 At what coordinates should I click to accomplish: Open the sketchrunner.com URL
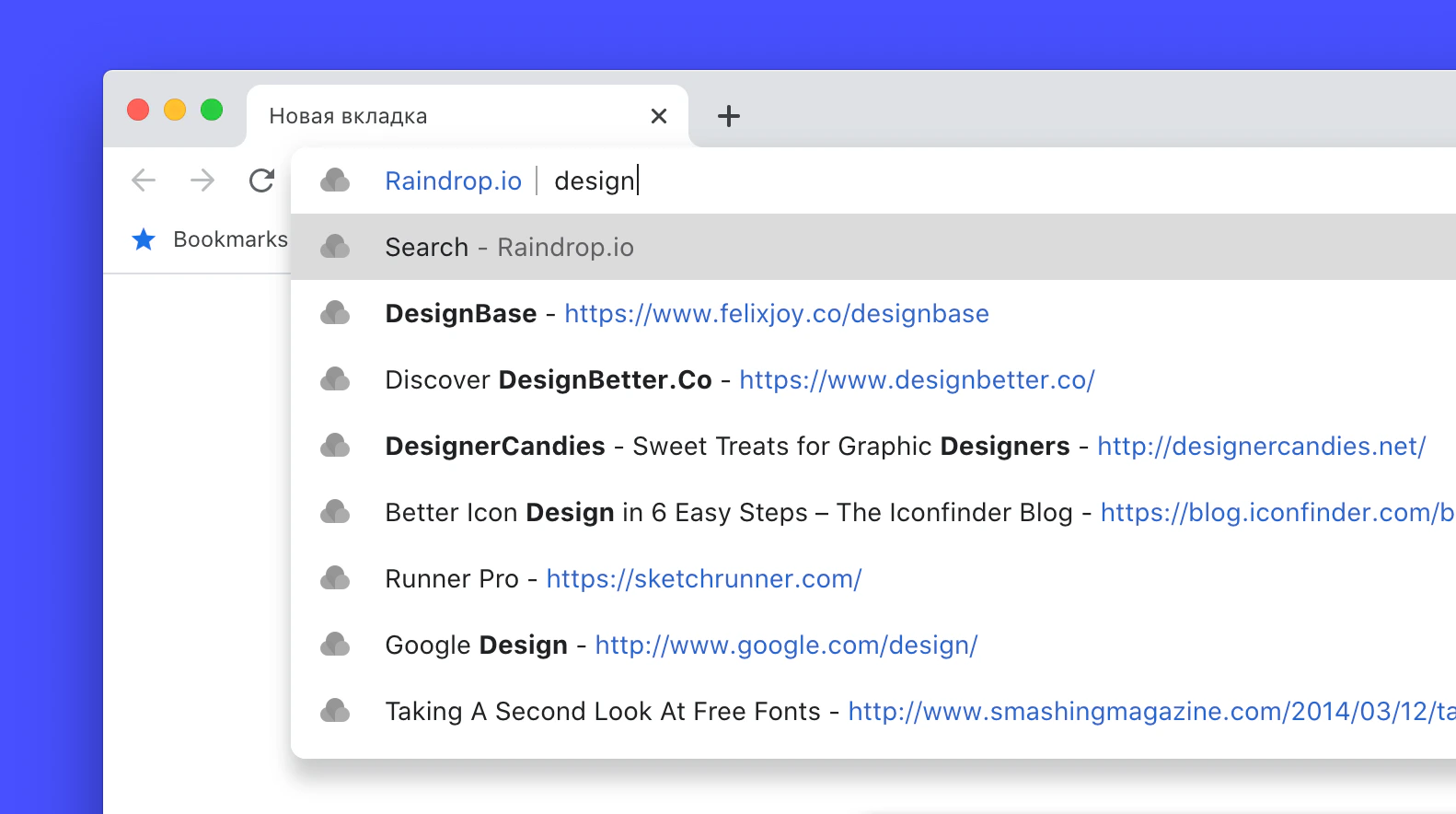pos(704,578)
